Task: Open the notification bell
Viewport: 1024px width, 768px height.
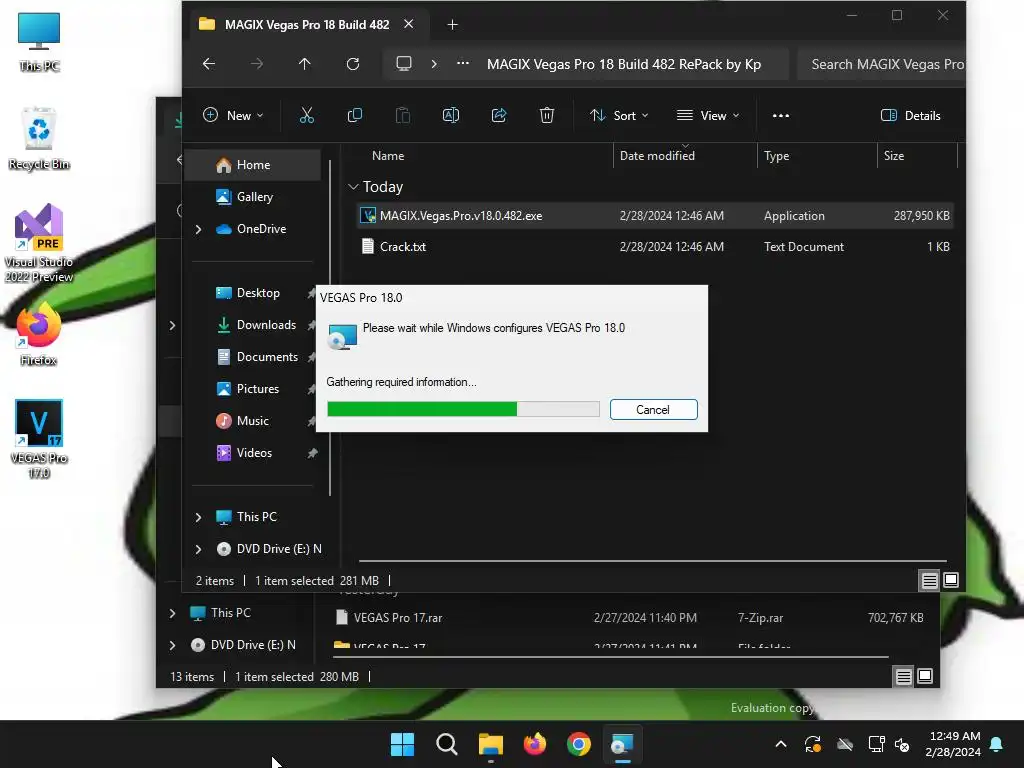Action: (997, 744)
